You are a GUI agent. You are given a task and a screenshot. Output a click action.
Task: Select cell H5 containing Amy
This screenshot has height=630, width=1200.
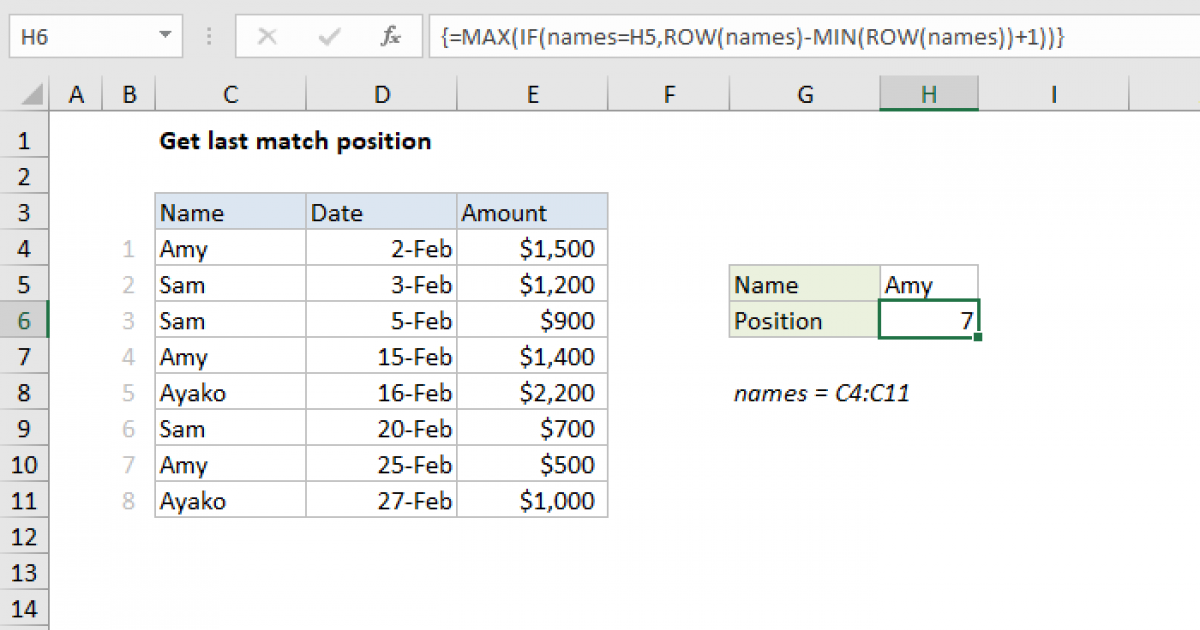(x=928, y=284)
